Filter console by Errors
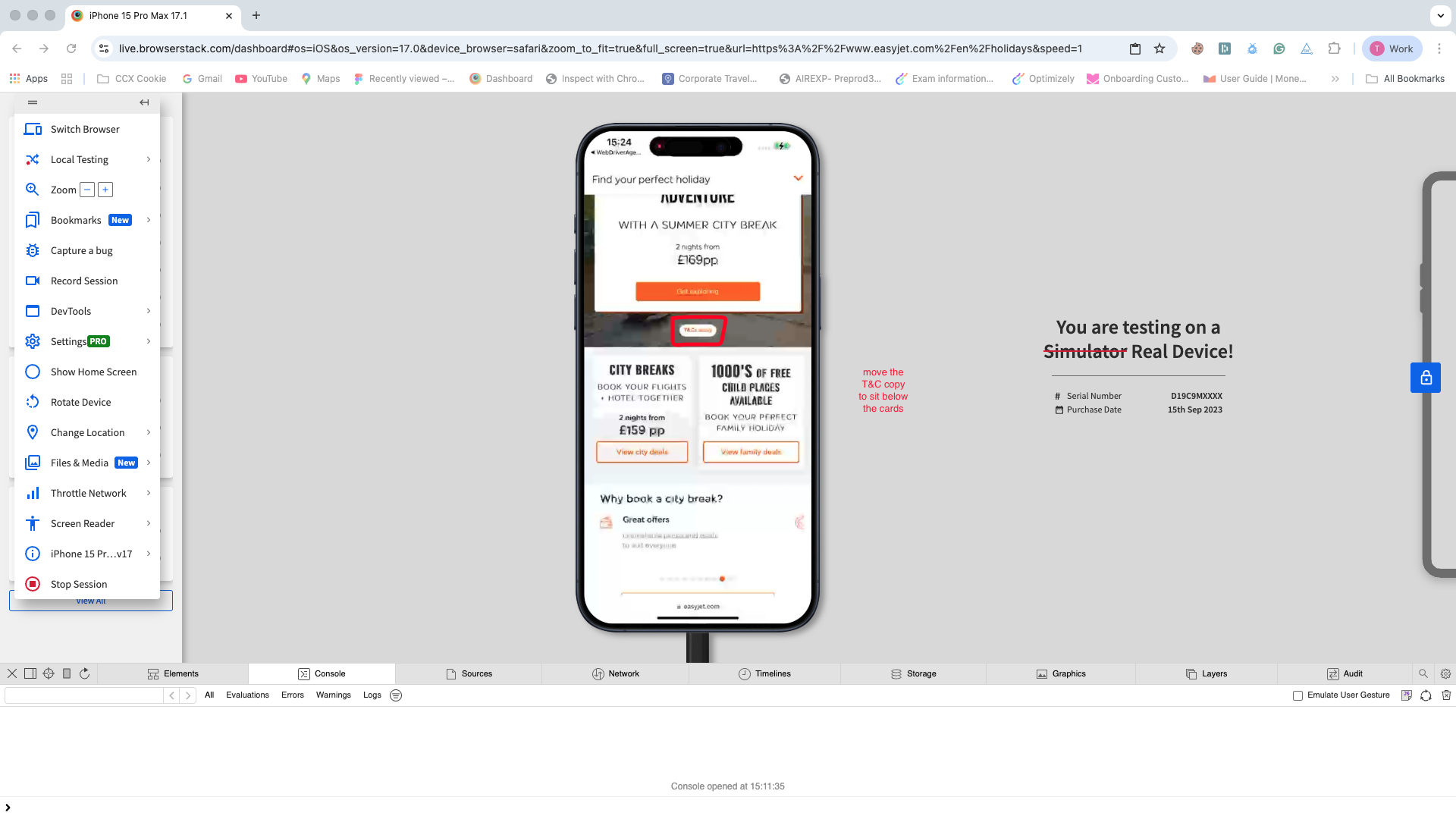1456x819 pixels. pos(292,695)
